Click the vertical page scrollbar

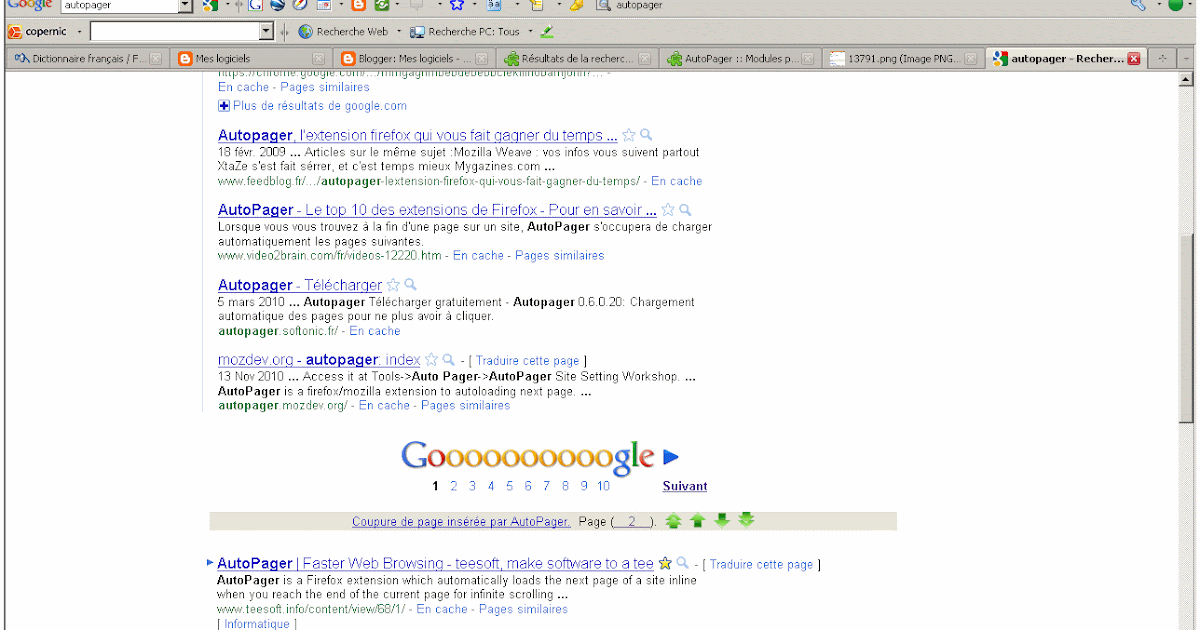click(x=1186, y=330)
